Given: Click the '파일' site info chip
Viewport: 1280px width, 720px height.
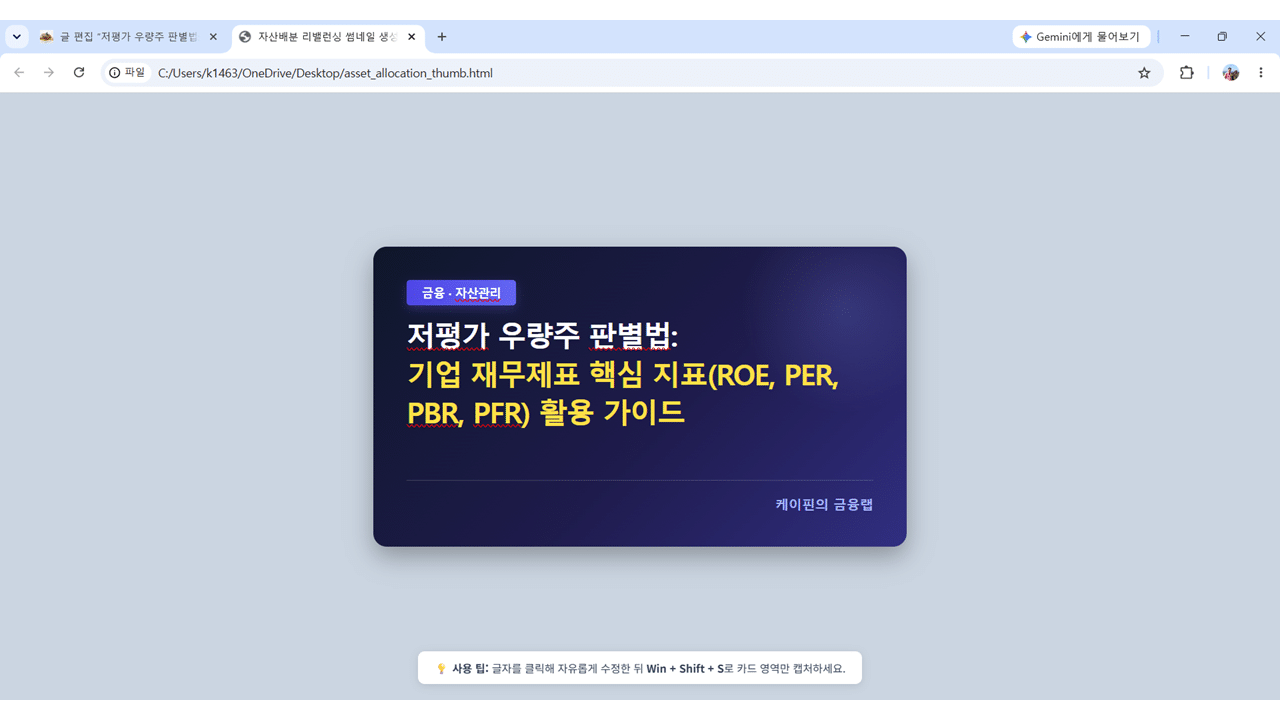Looking at the screenshot, I should tap(127, 73).
